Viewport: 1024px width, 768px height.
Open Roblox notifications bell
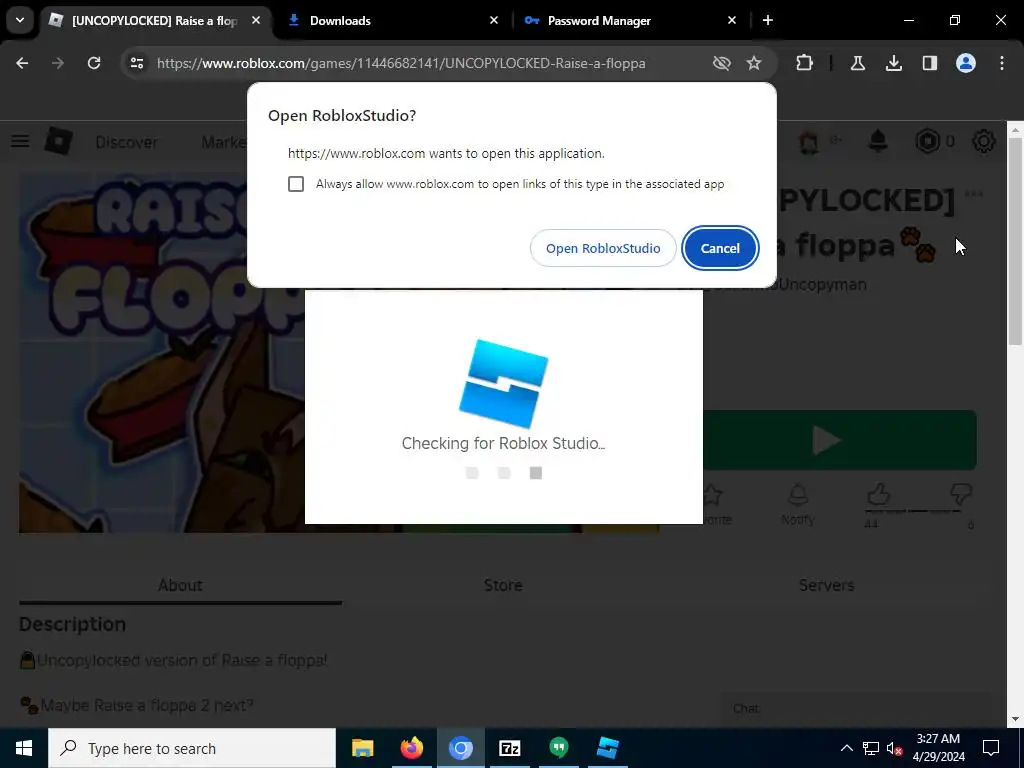[x=878, y=141]
